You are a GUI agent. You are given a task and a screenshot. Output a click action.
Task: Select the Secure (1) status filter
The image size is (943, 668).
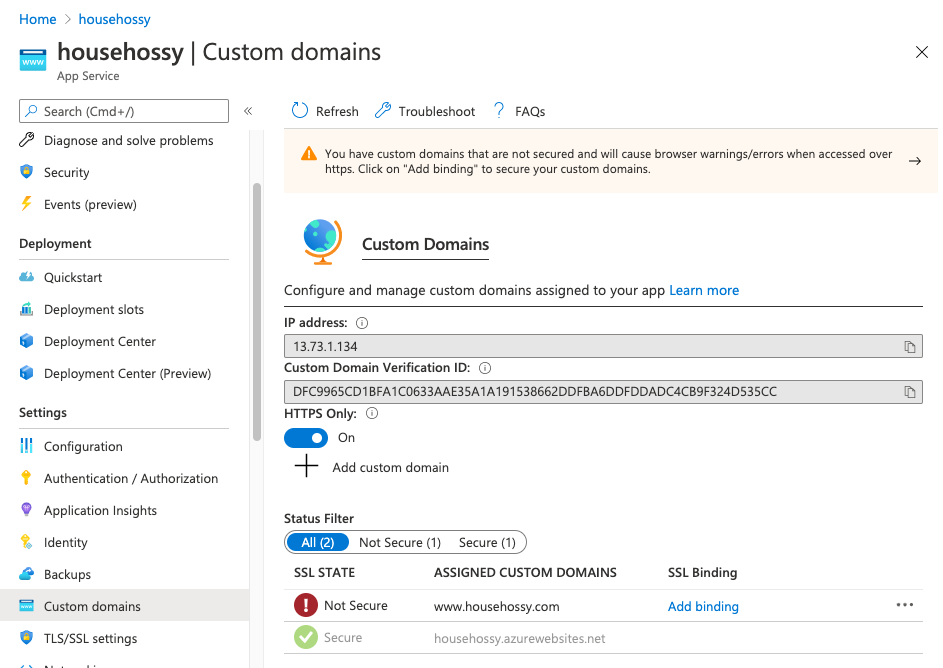point(487,542)
